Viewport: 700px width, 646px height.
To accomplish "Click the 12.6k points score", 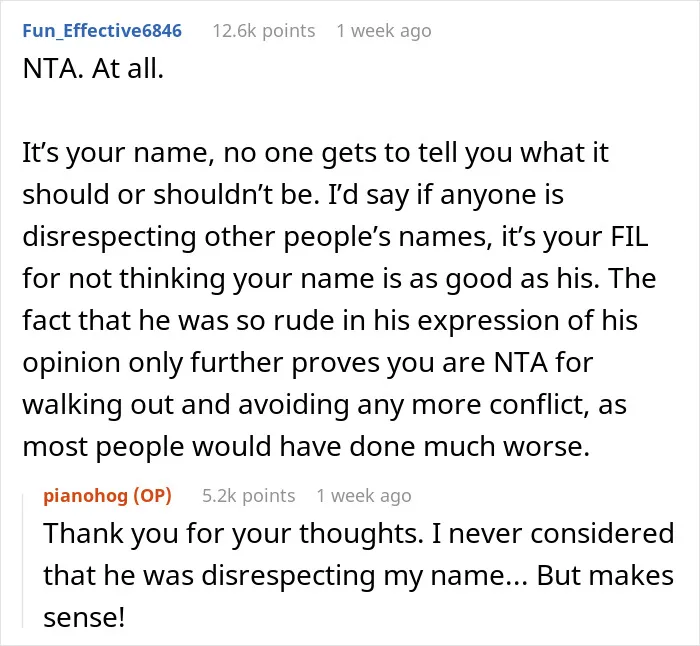I will (x=264, y=31).
